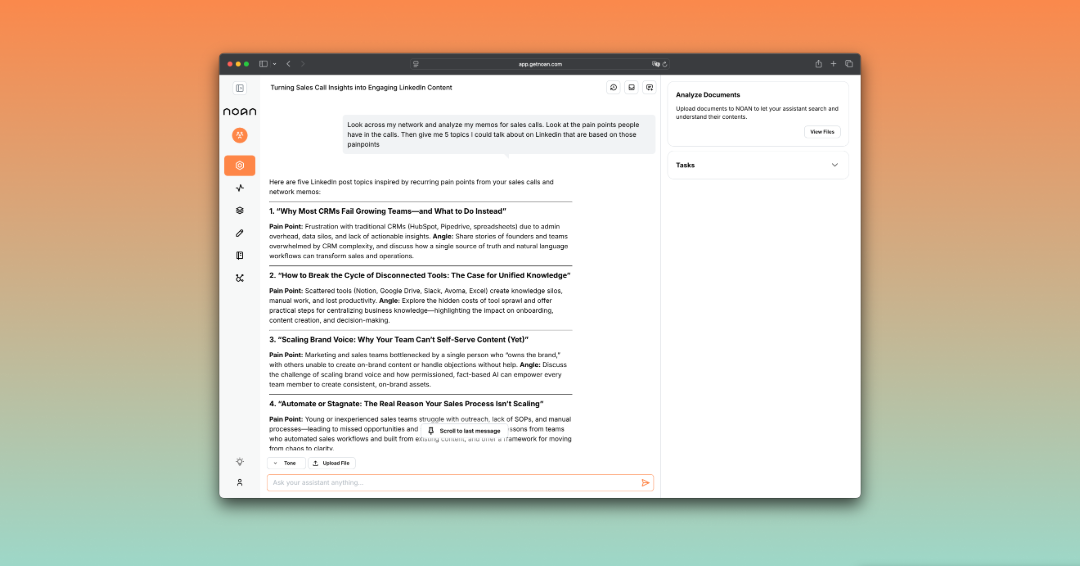Click the chat title about LinkedIn Content

click(361, 87)
